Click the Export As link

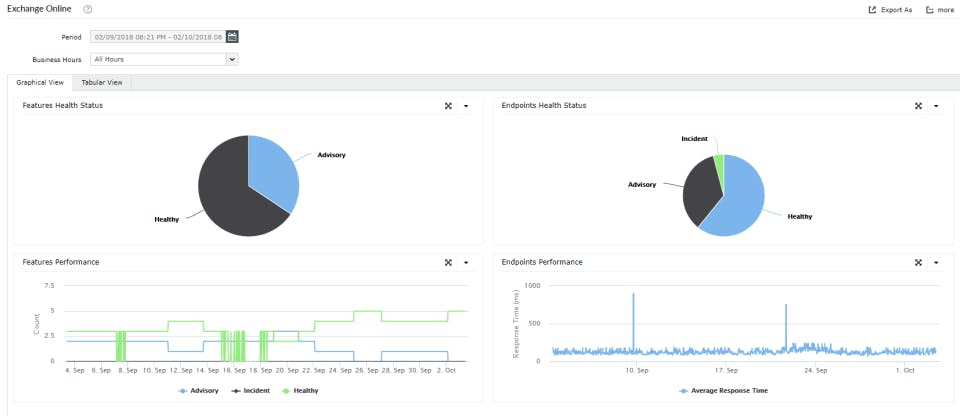click(x=896, y=10)
